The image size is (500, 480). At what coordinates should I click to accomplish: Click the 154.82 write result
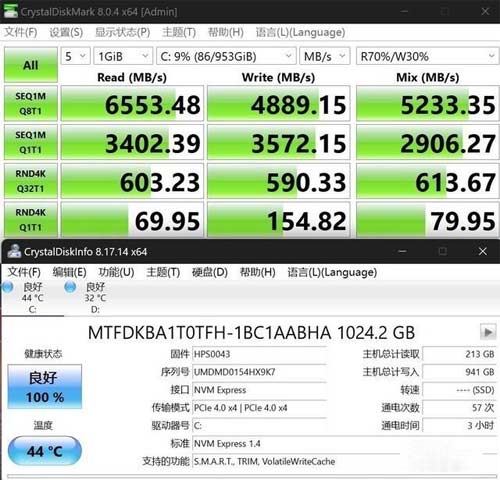coord(278,219)
